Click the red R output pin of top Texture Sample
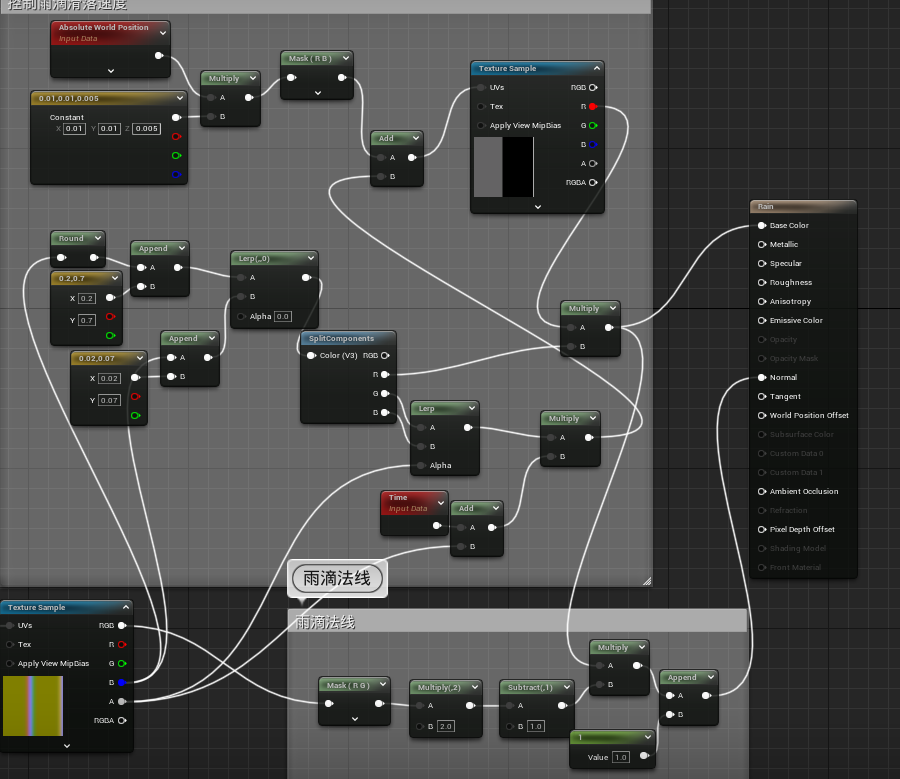900x779 pixels. click(593, 106)
